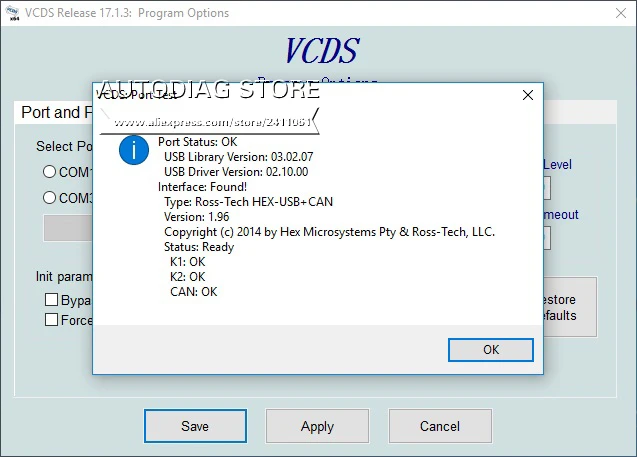Image resolution: width=637 pixels, height=457 pixels.
Task: Click the 'Select Port' label
Action: tap(65, 146)
